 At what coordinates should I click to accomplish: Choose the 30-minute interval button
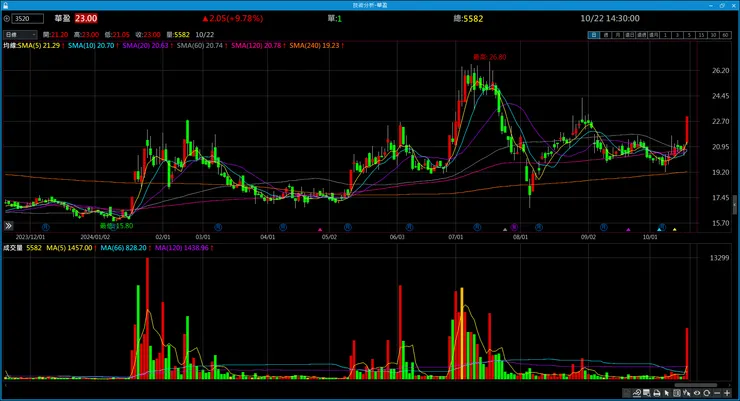[x=713, y=35]
